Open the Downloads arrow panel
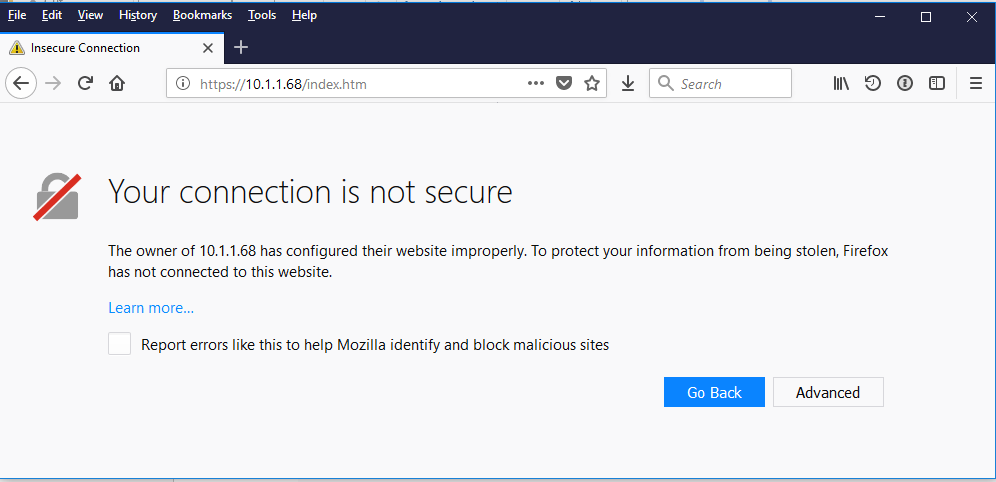Screen dimensions: 996x482 tap(628, 84)
